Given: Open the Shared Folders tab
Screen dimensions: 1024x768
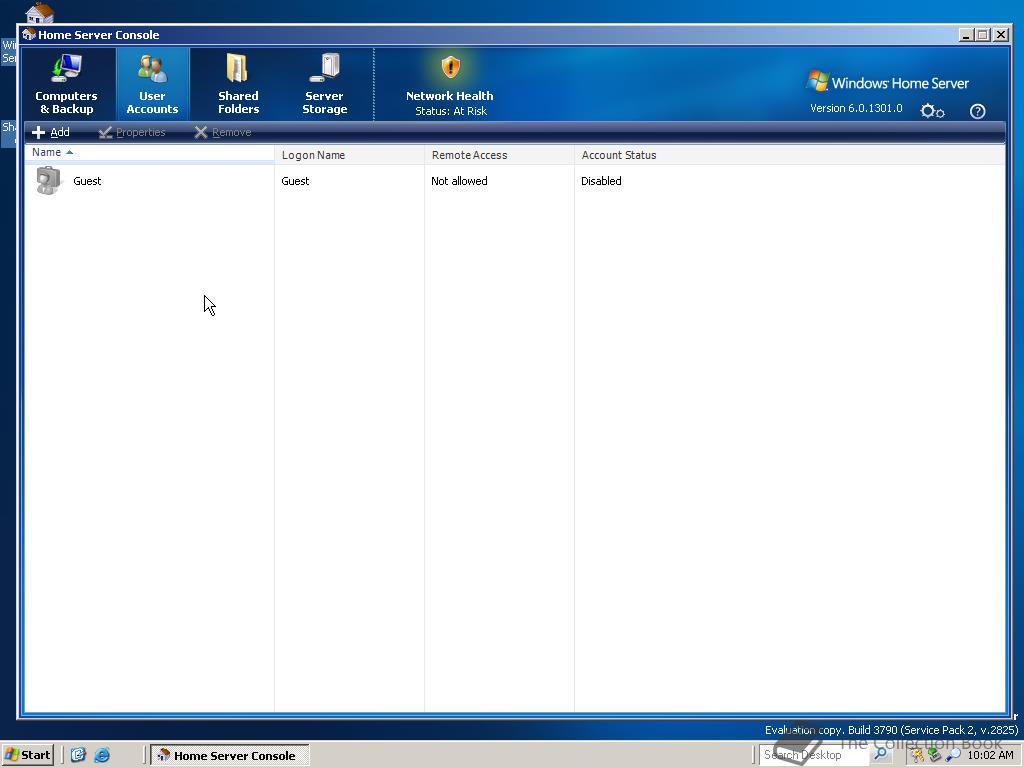Looking at the screenshot, I should tap(238, 84).
